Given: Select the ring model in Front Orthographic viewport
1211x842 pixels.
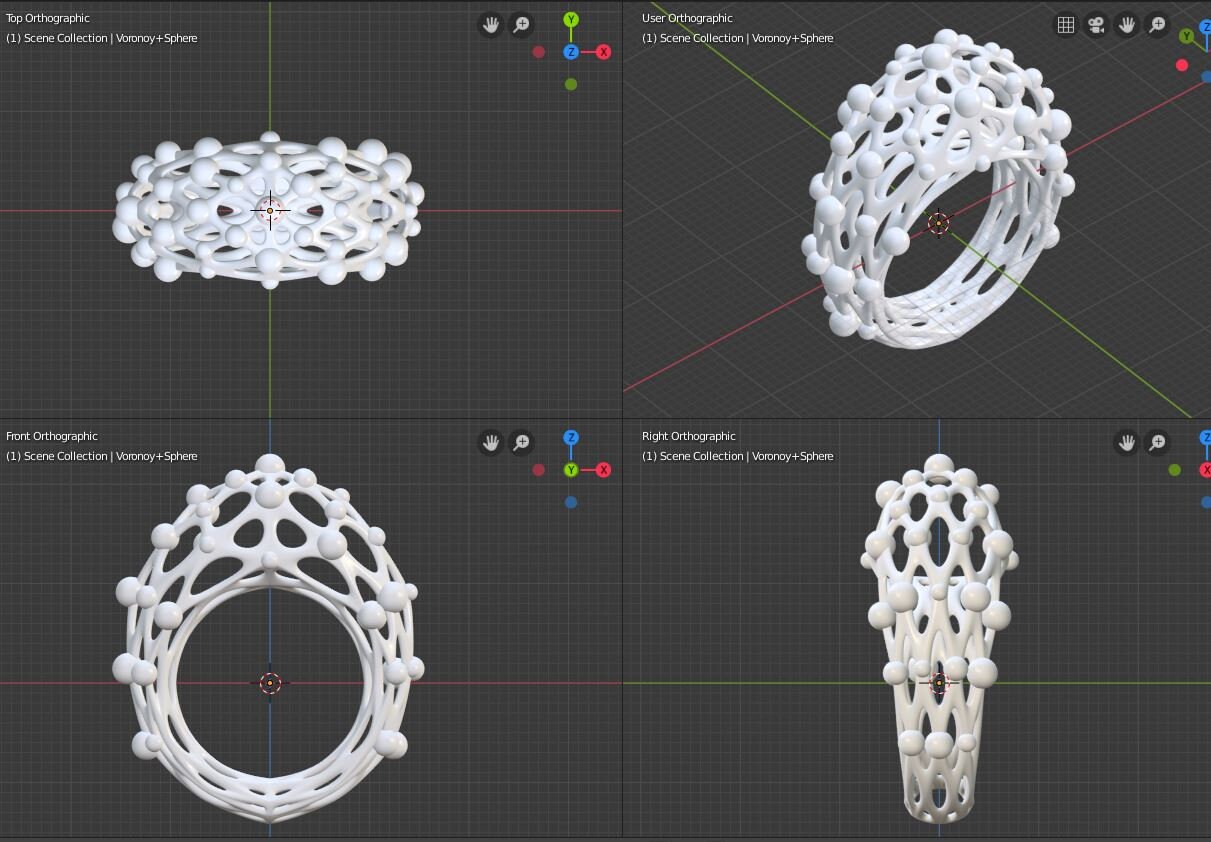Looking at the screenshot, I should [x=270, y=638].
